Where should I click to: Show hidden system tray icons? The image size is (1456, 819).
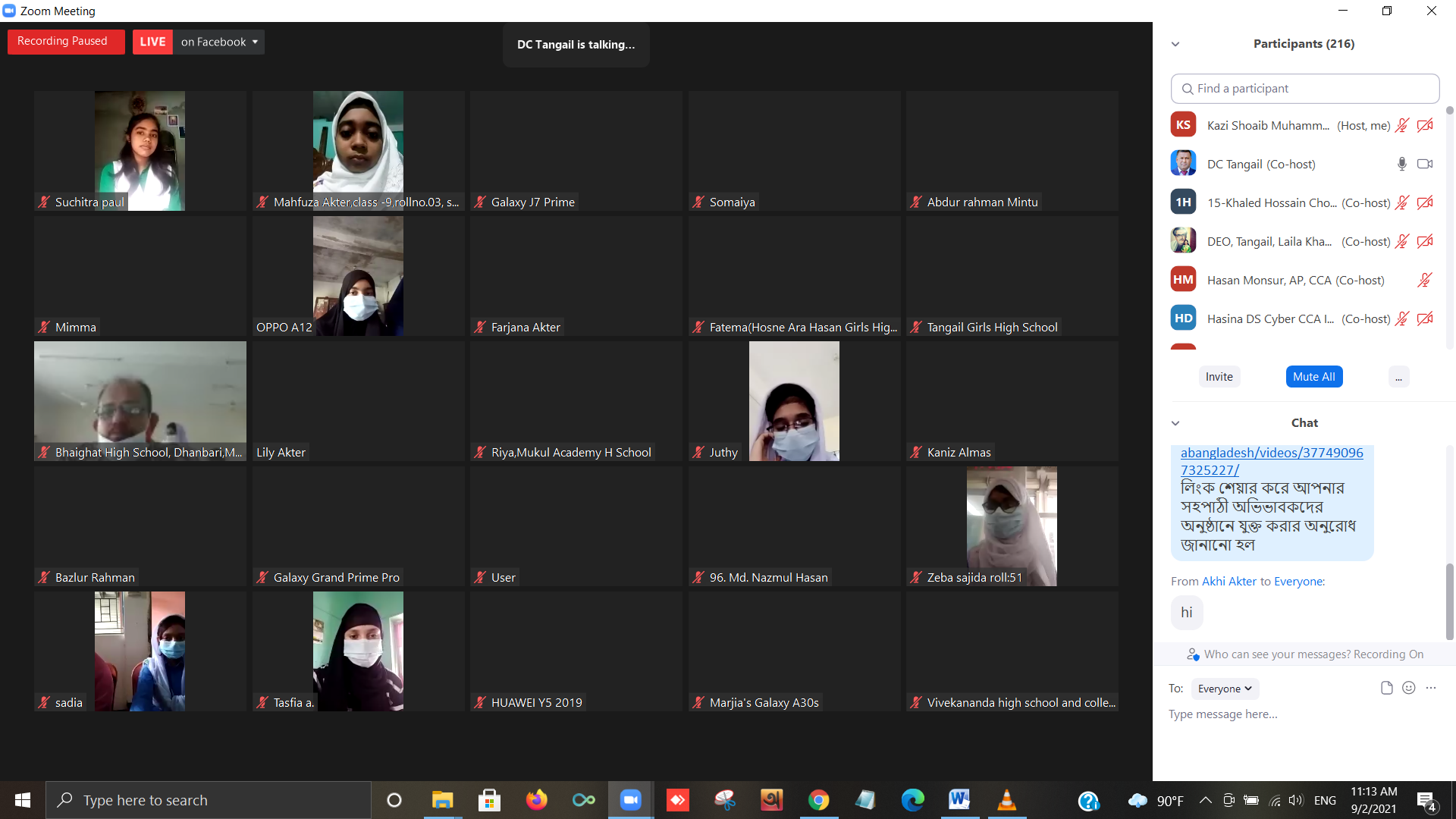click(x=1206, y=800)
